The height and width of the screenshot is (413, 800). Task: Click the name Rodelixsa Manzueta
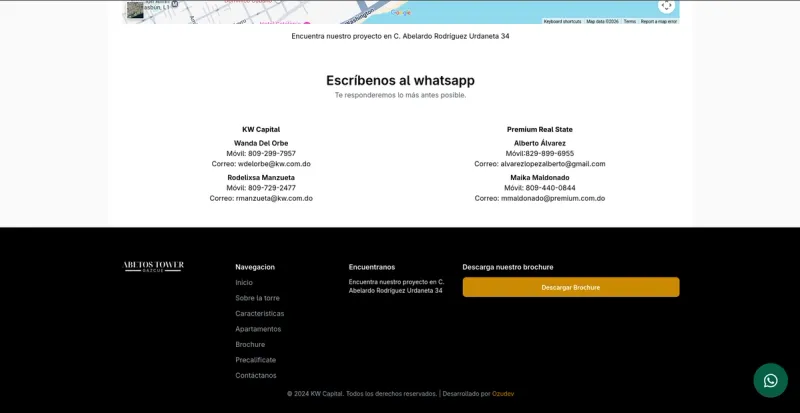point(261,177)
